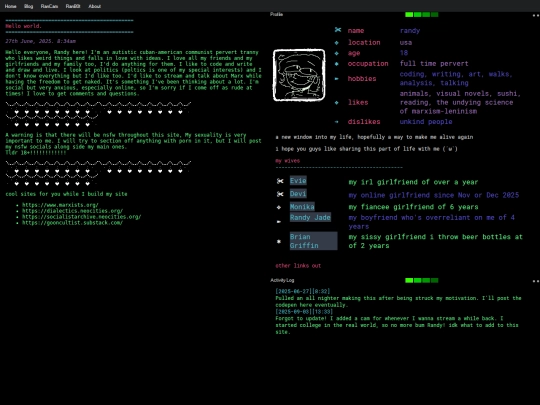This screenshot has height=405, width=540.
Task: Click the green bar in ActivityLog header
Action: point(422,280)
